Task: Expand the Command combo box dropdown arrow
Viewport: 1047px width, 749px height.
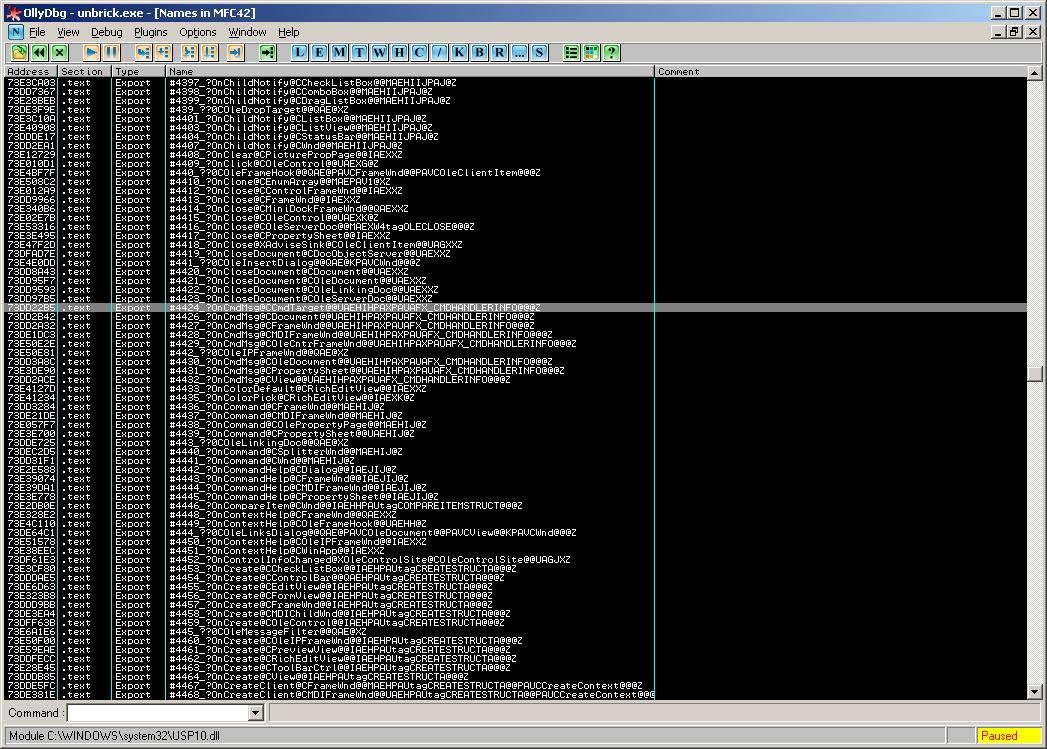Action: [x=255, y=713]
